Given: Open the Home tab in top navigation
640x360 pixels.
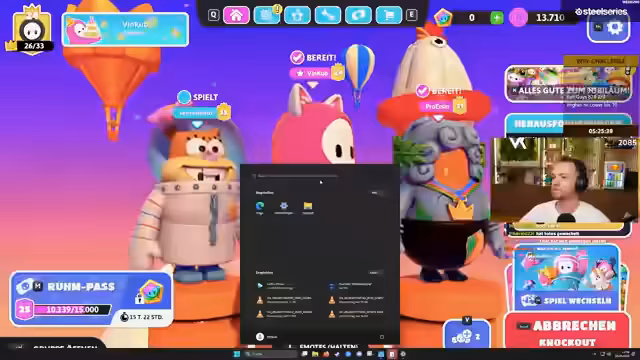Looking at the screenshot, I should coord(236,15).
